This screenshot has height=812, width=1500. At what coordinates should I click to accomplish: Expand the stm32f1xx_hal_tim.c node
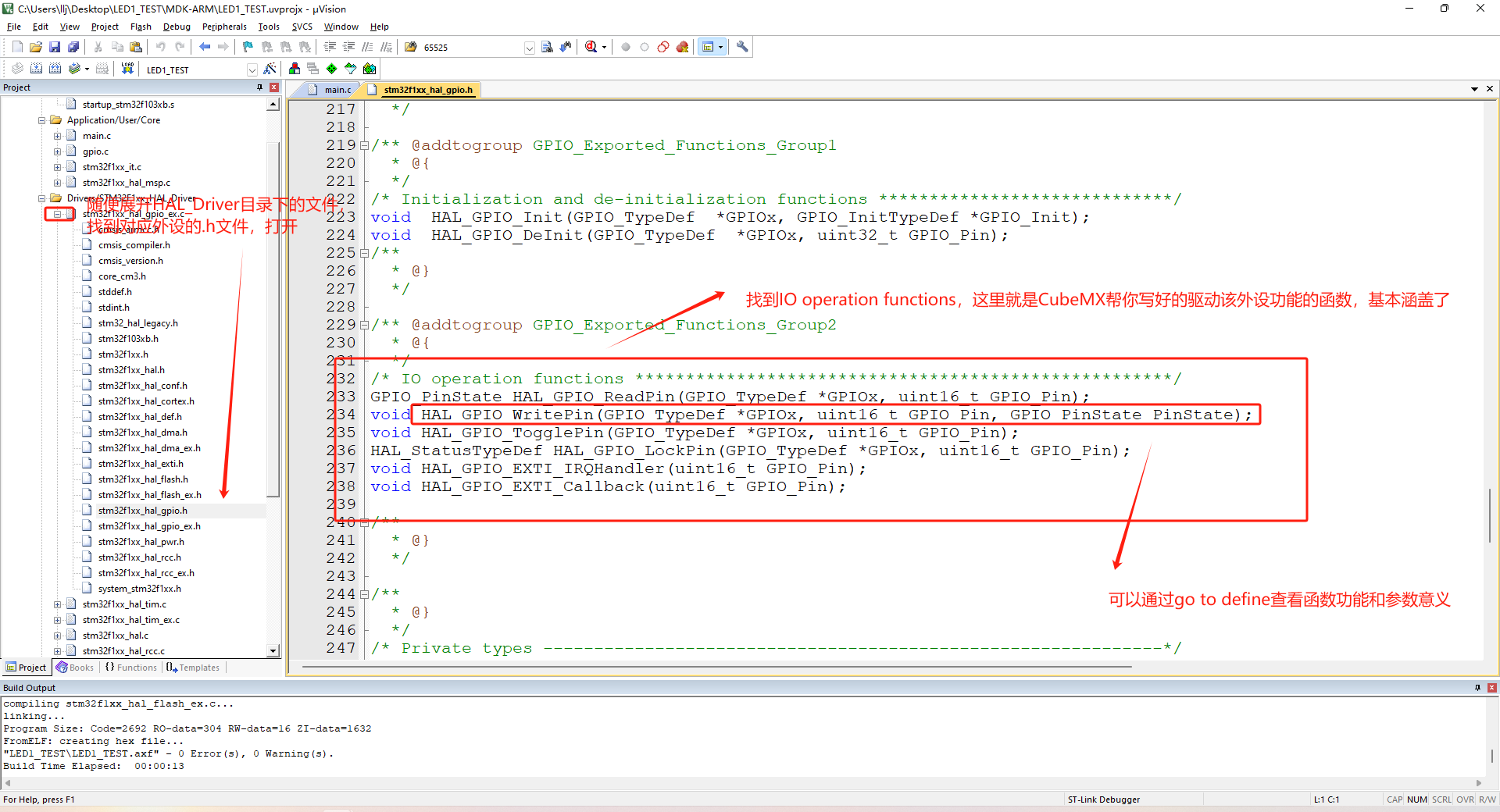tap(57, 604)
